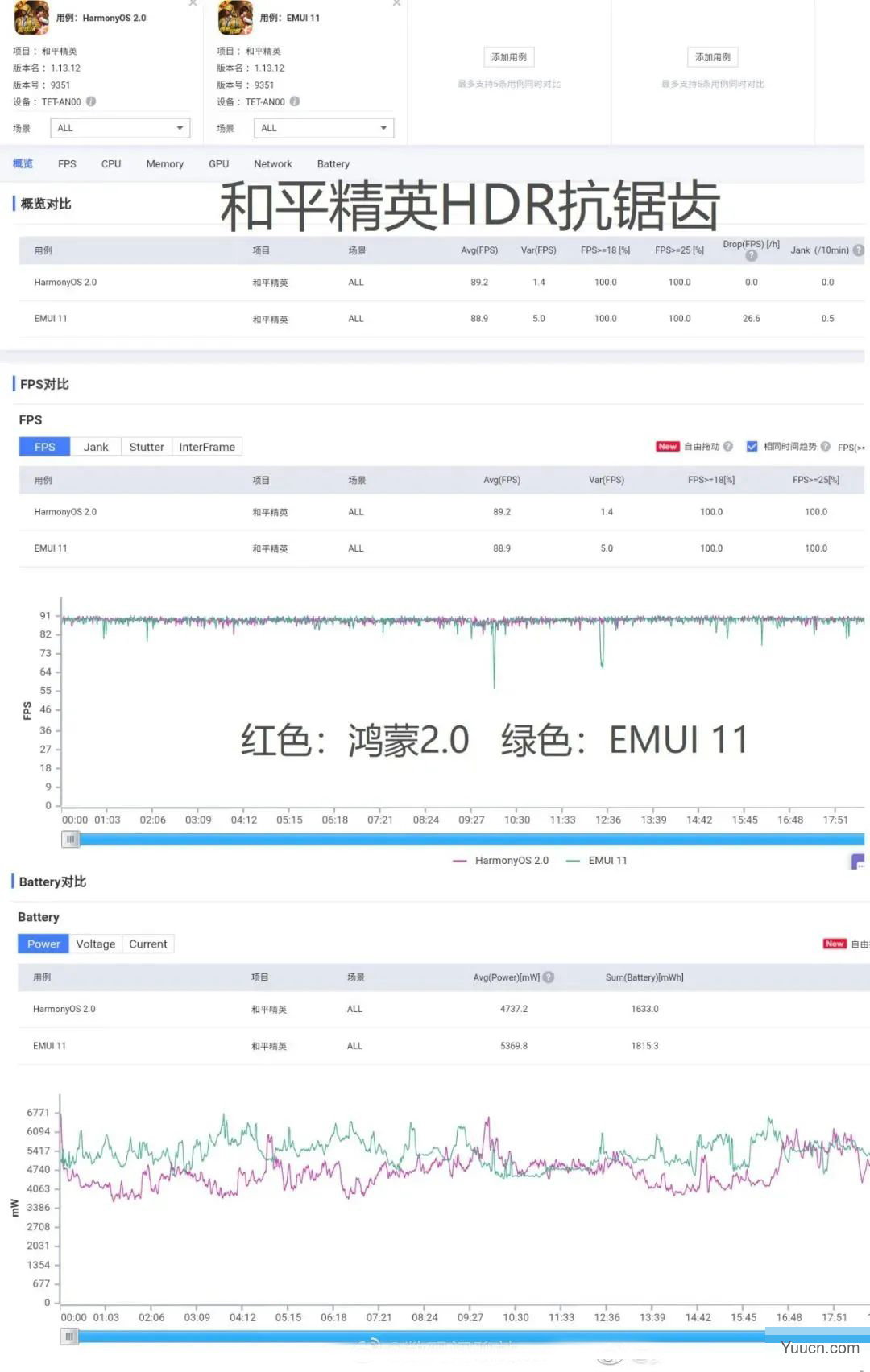Select the blue FPS sub-tab under FPS对比
Screen dimensions: 870x1372
tap(45, 447)
